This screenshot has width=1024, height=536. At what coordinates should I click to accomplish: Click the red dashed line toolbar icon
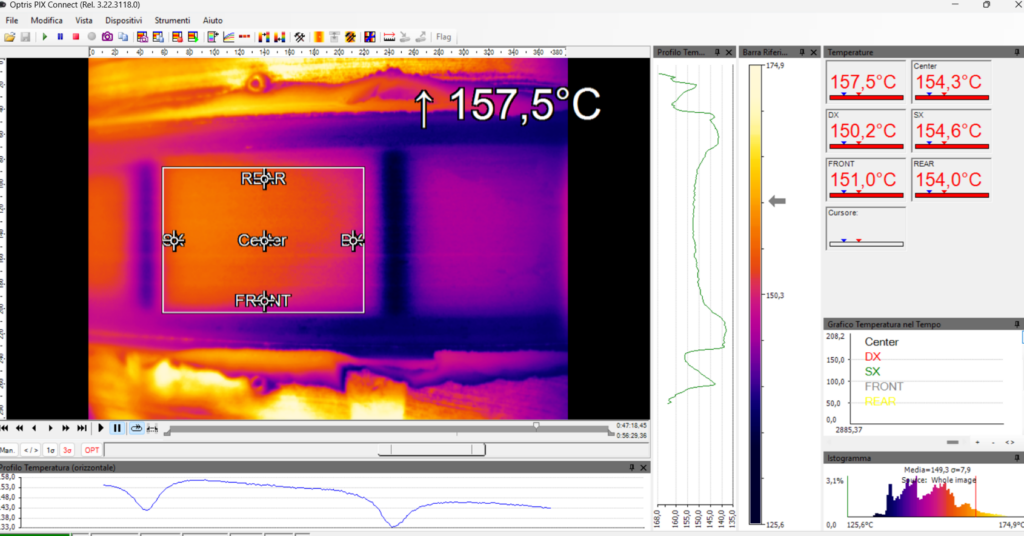coord(244,37)
